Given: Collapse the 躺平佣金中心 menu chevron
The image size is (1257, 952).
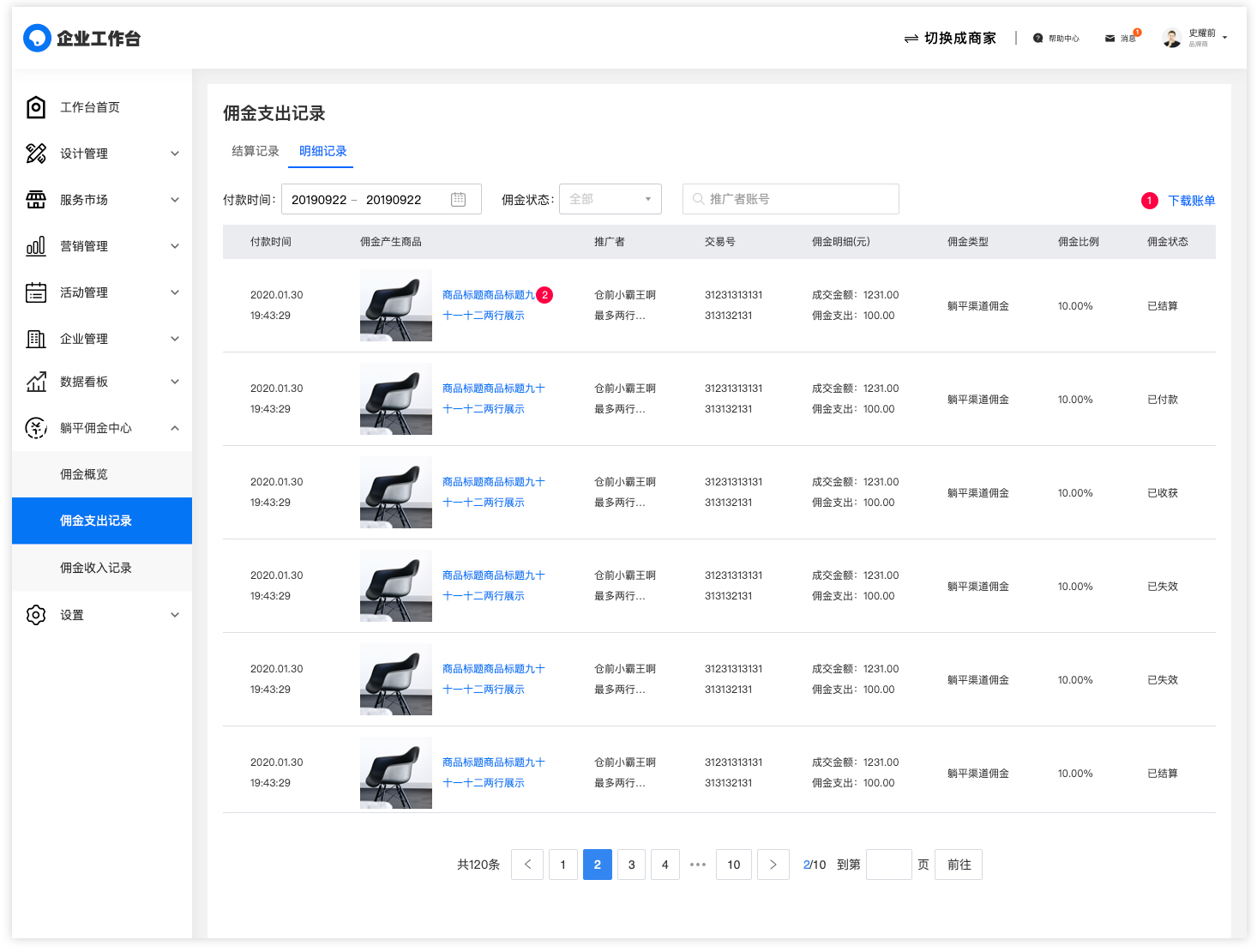Looking at the screenshot, I should click(175, 428).
